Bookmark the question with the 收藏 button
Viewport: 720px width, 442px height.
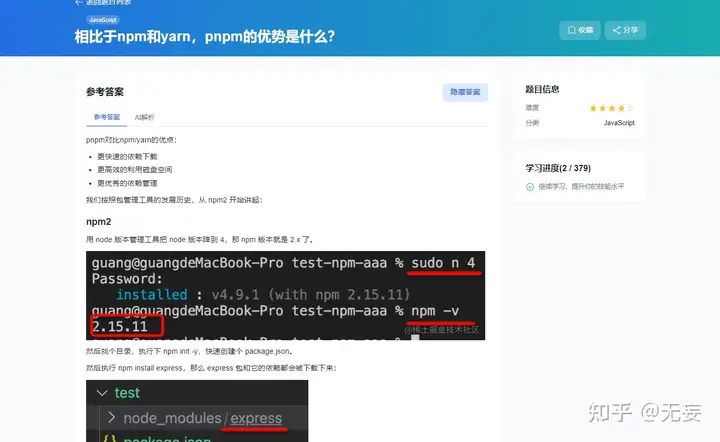tap(579, 30)
